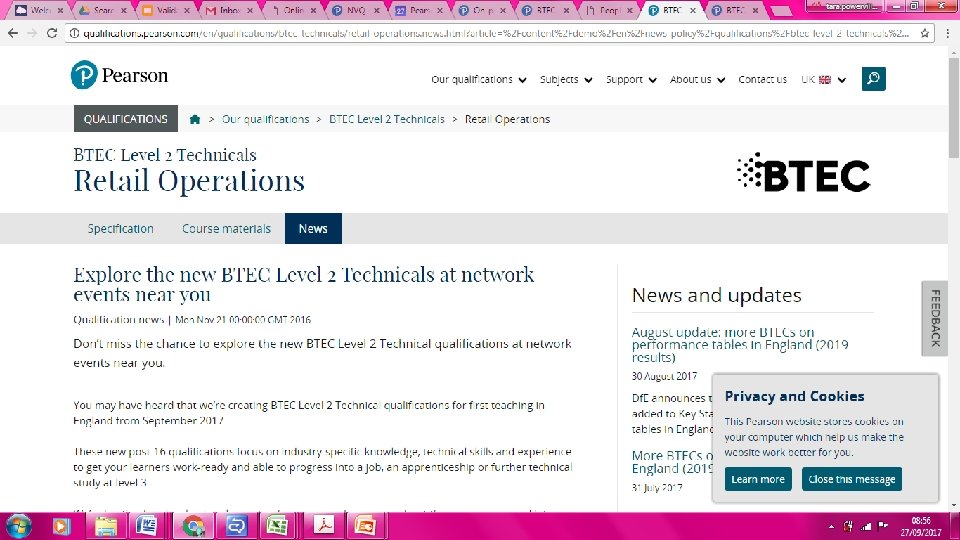Expand the Subjects dropdown
The height and width of the screenshot is (540, 960).
coord(566,80)
